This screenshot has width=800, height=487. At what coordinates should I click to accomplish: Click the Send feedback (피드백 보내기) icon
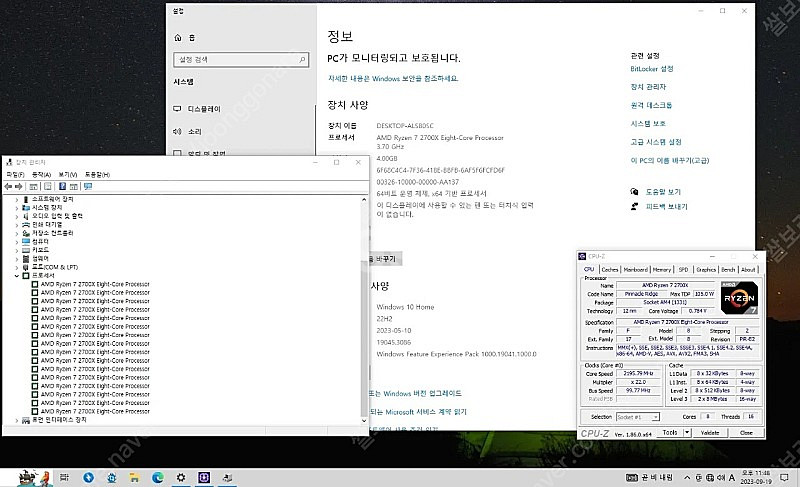pyautogui.click(x=634, y=207)
